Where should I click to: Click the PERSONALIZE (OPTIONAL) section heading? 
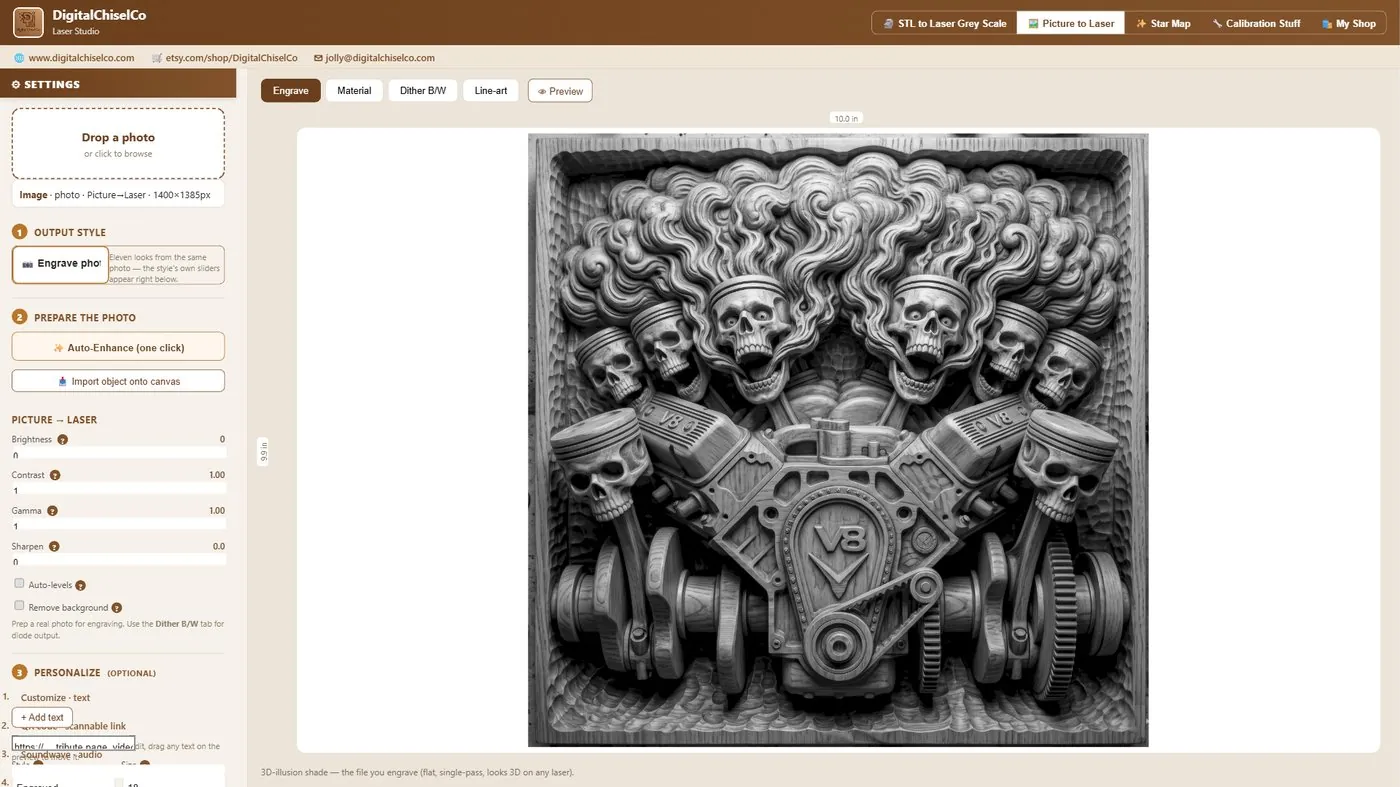pos(95,673)
